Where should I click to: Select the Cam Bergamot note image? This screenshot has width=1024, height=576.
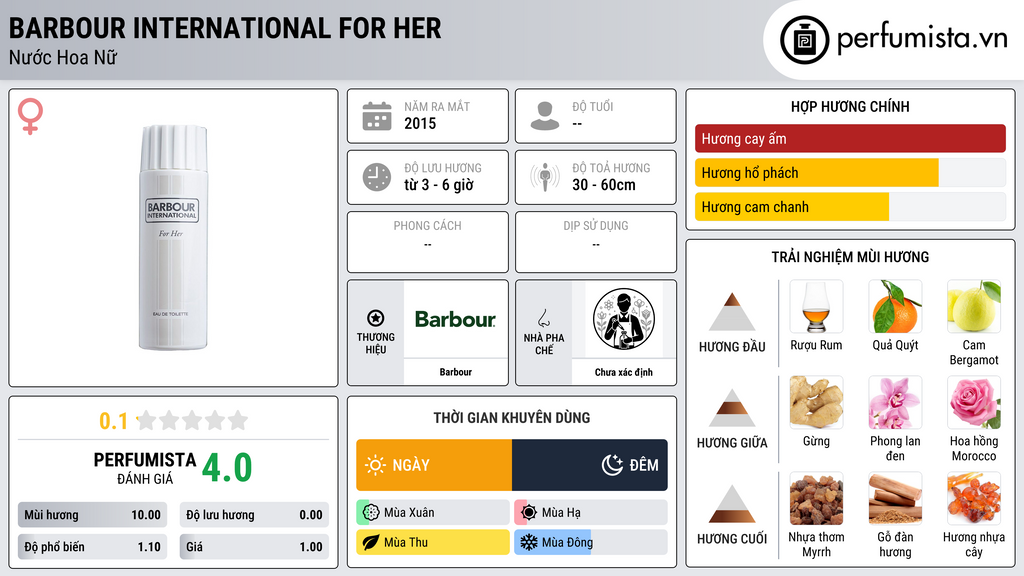(974, 307)
